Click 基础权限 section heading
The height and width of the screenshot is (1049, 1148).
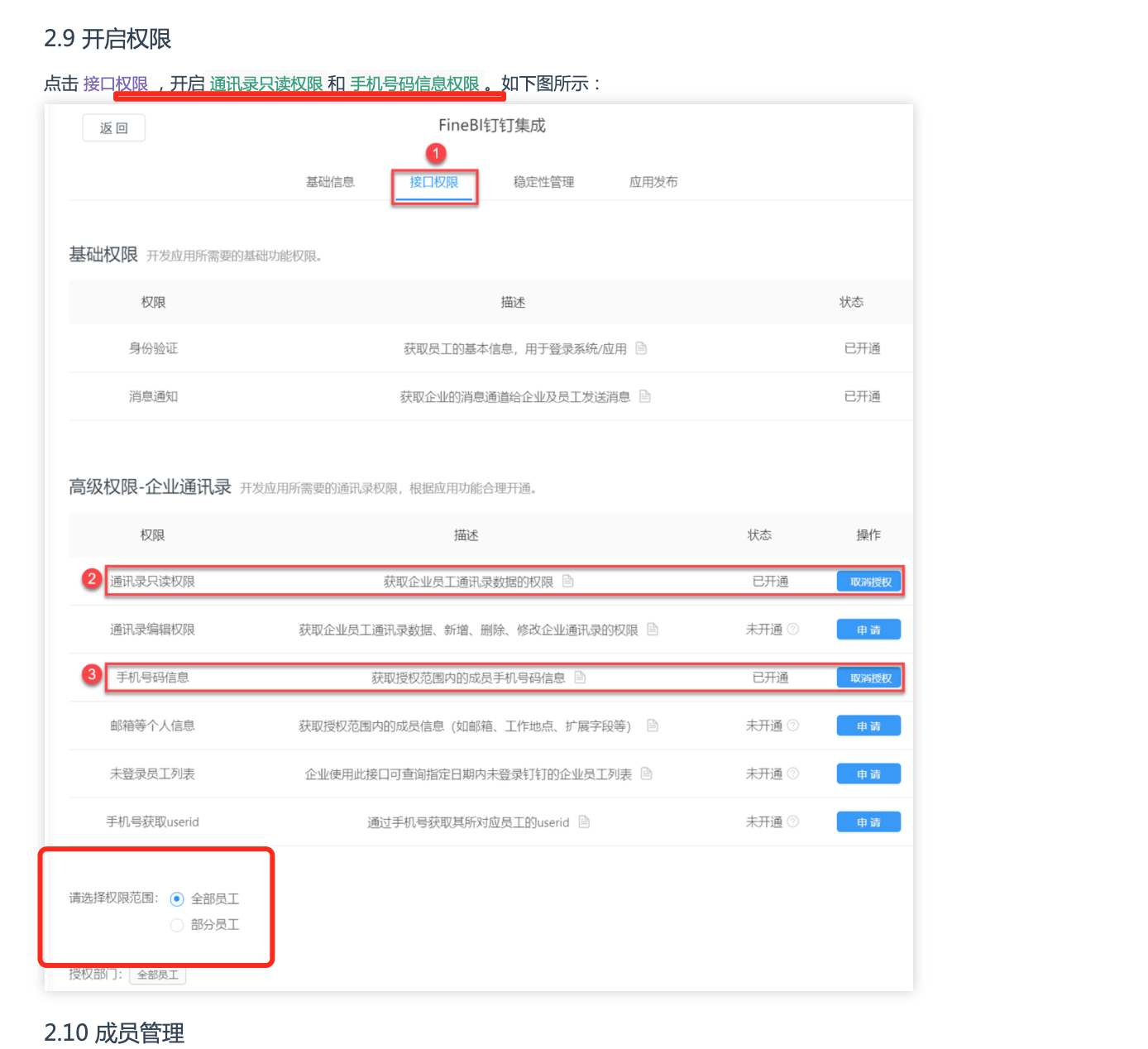[x=103, y=255]
